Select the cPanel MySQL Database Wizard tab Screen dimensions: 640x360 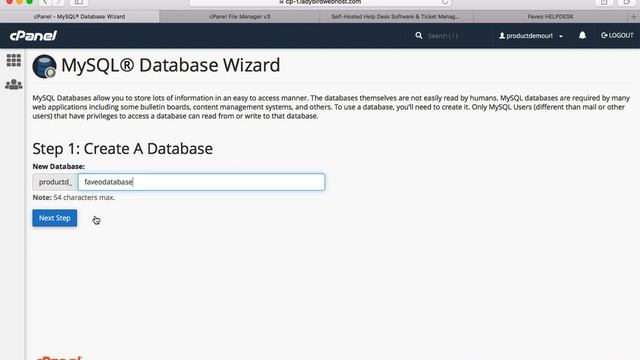[80, 17]
